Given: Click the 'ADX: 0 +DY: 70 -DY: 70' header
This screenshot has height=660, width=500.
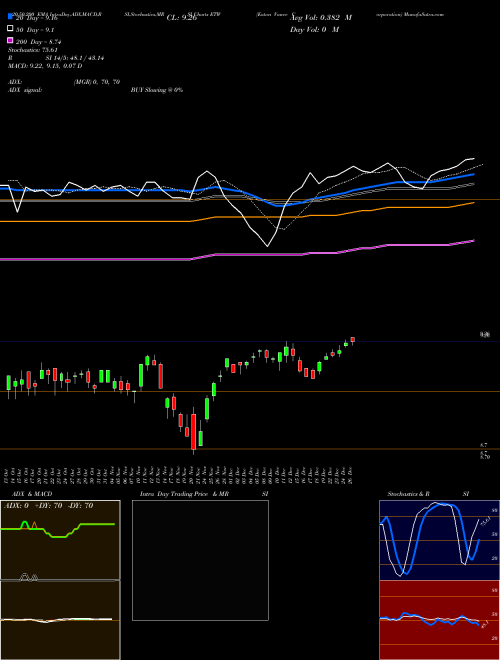Looking at the screenshot, I should coord(48,506).
